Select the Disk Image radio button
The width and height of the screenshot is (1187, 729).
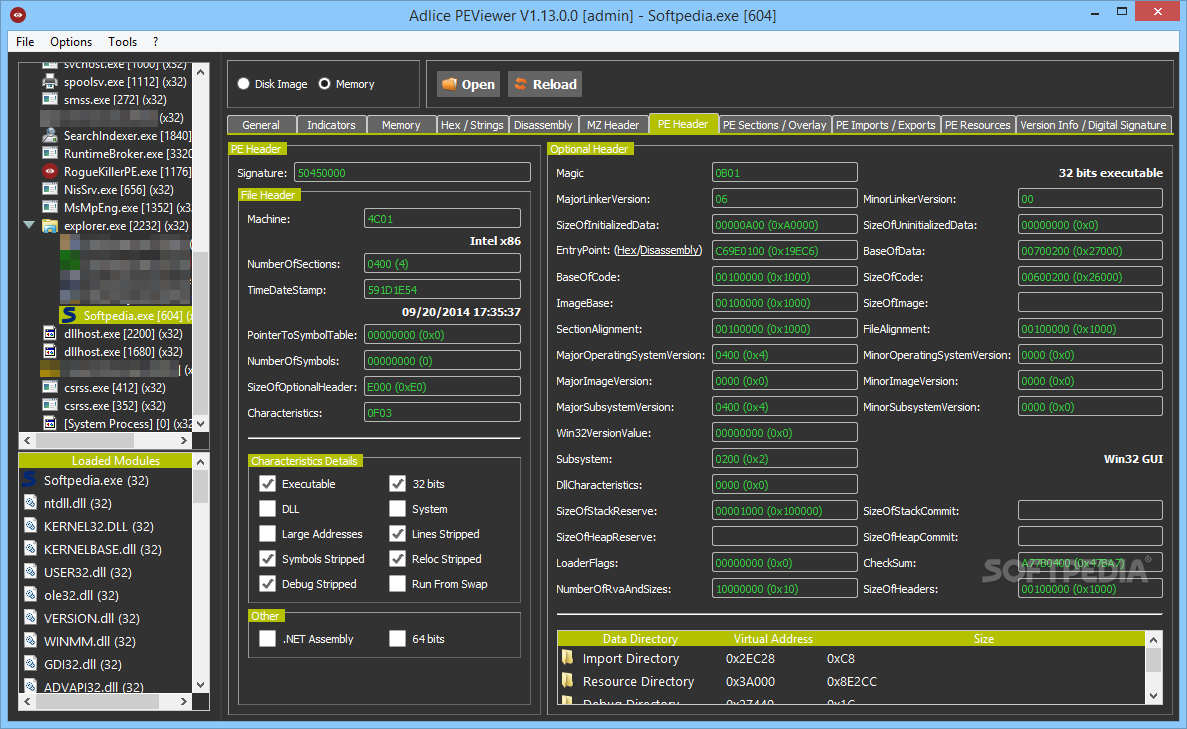[244, 84]
